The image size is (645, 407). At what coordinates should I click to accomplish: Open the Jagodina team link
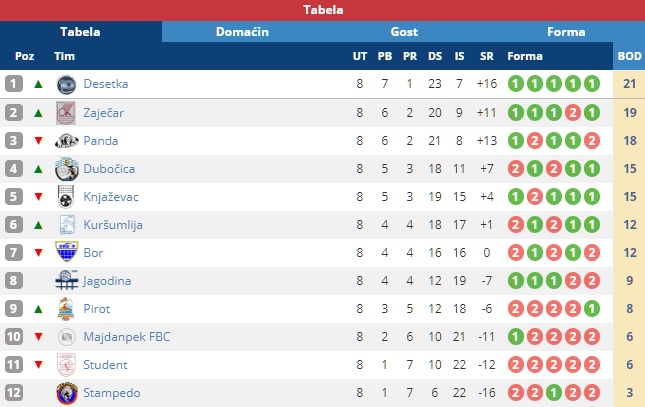click(107, 281)
